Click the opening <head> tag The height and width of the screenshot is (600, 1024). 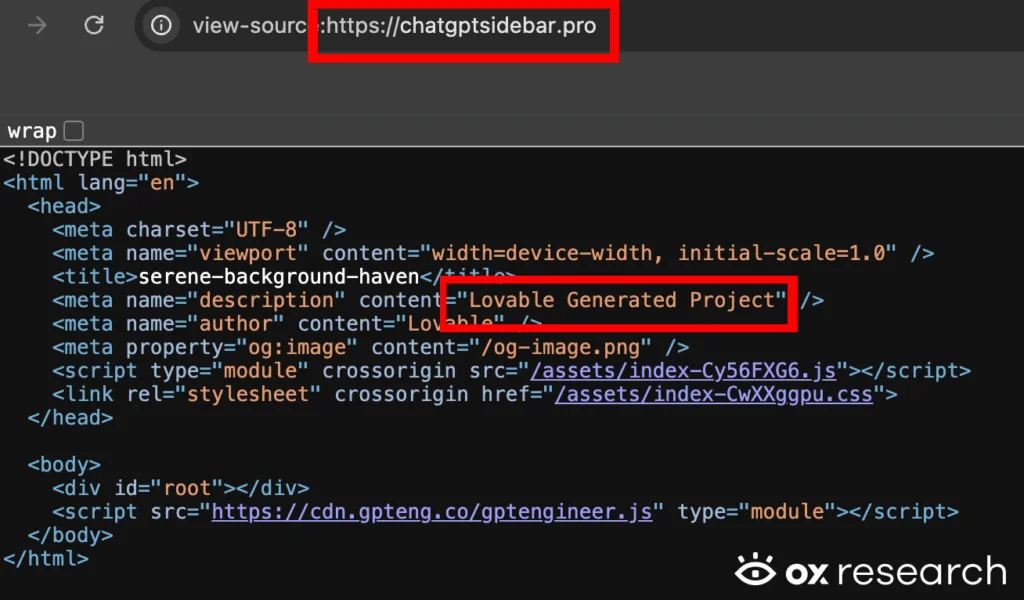click(x=64, y=206)
